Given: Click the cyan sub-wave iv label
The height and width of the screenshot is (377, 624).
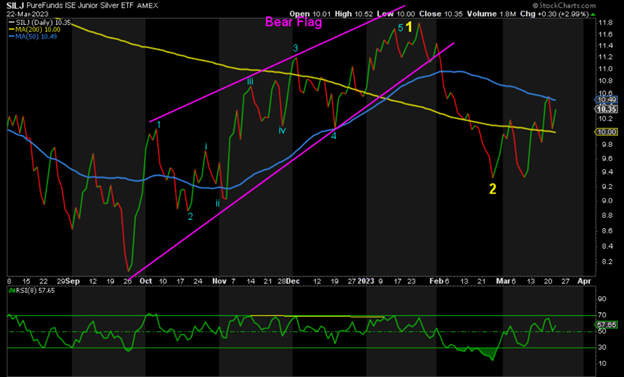Looking at the screenshot, I should 282,130.
